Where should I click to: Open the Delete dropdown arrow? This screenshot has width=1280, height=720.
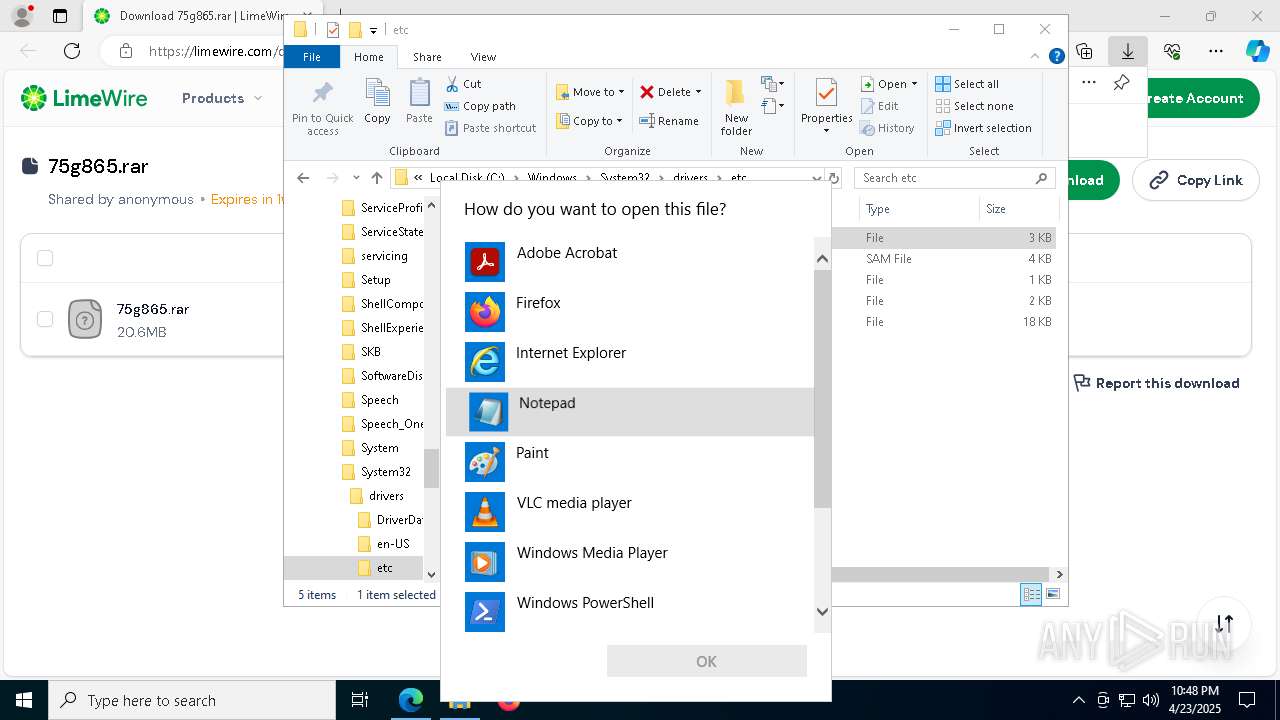[698, 92]
